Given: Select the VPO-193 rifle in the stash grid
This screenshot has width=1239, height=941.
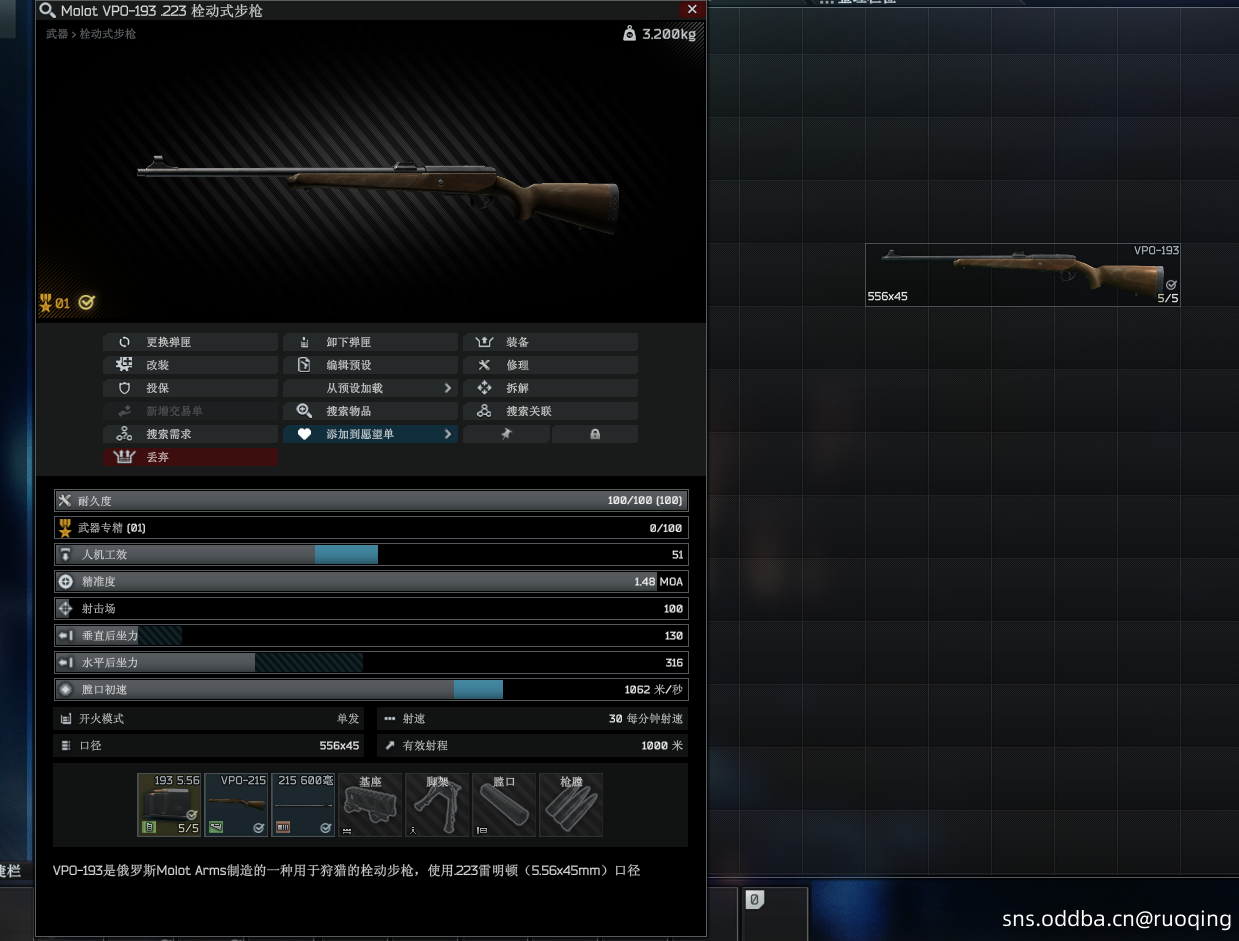Looking at the screenshot, I should [1023, 274].
